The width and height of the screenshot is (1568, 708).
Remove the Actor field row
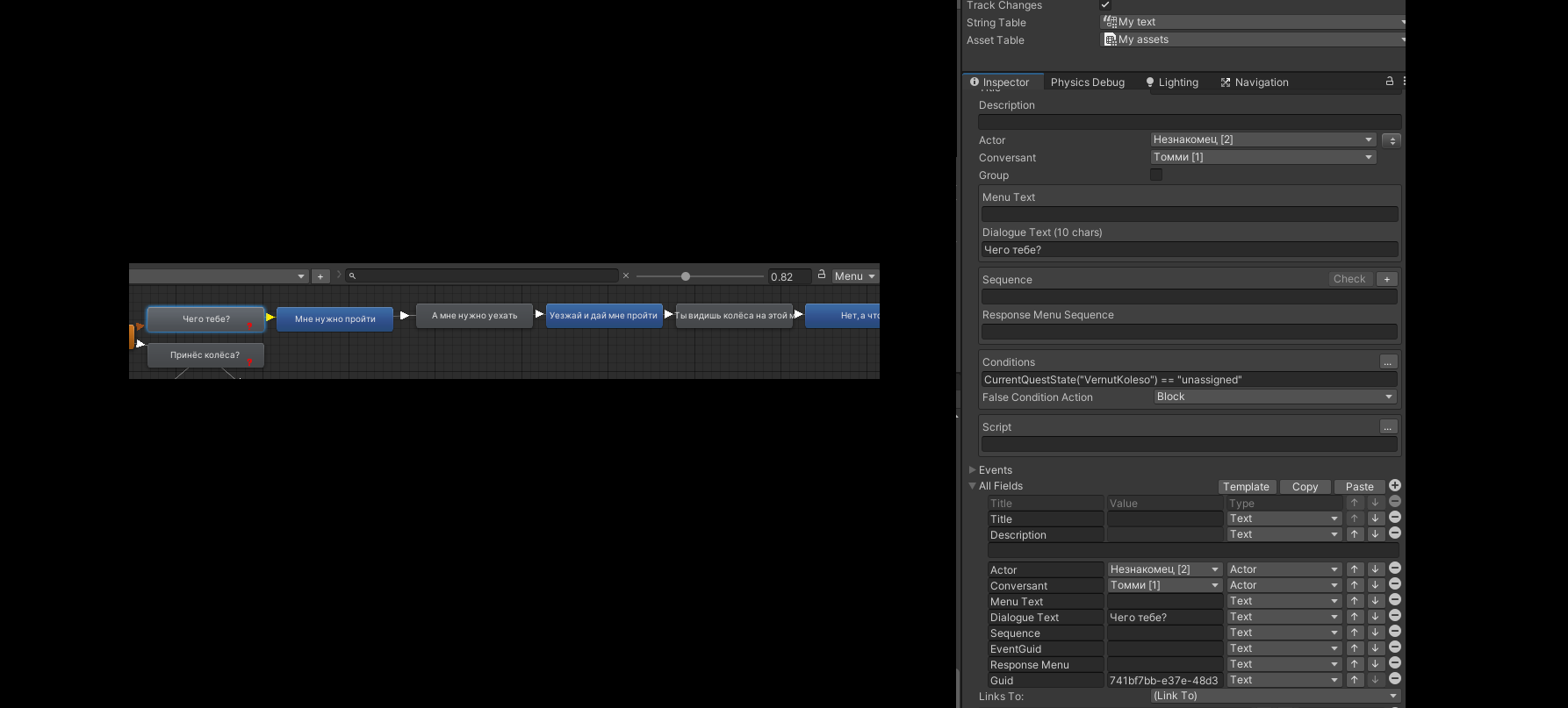click(1395, 569)
